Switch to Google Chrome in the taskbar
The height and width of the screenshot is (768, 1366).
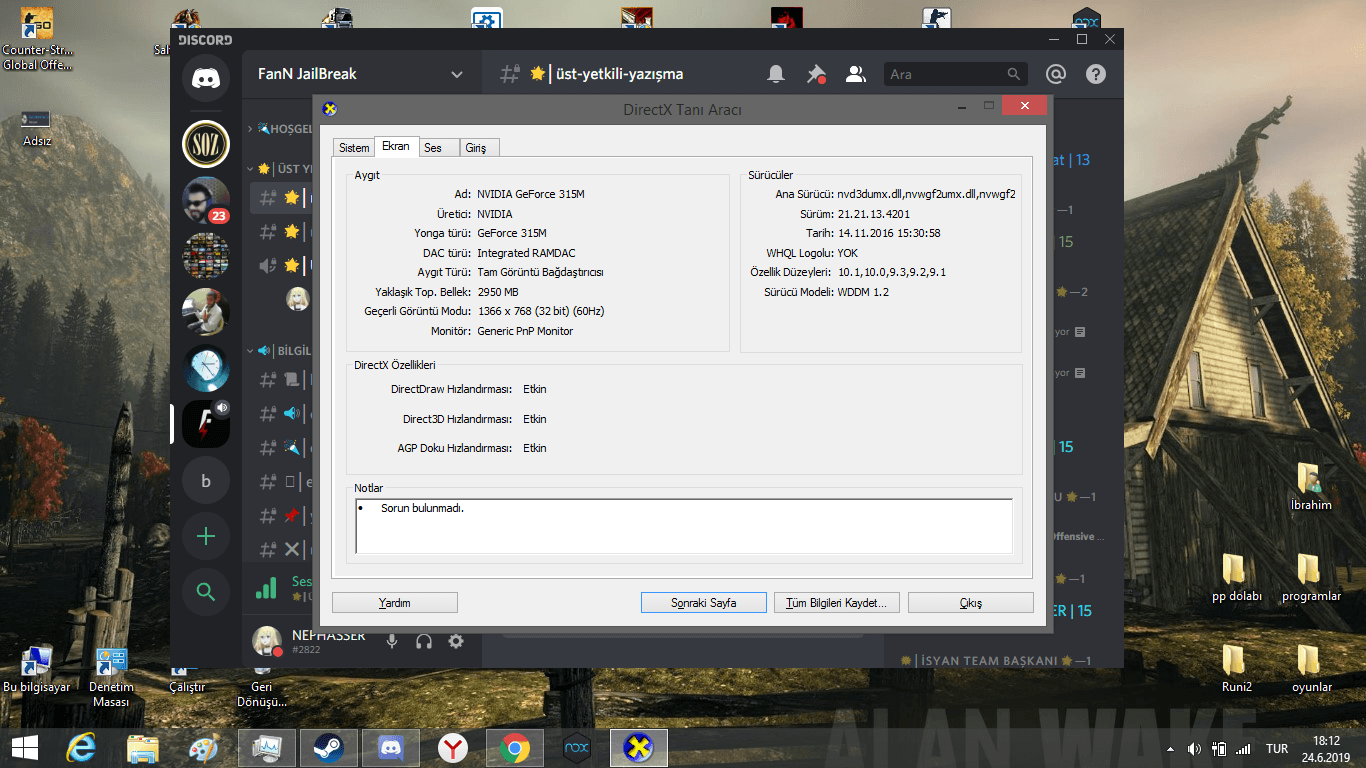(x=515, y=748)
